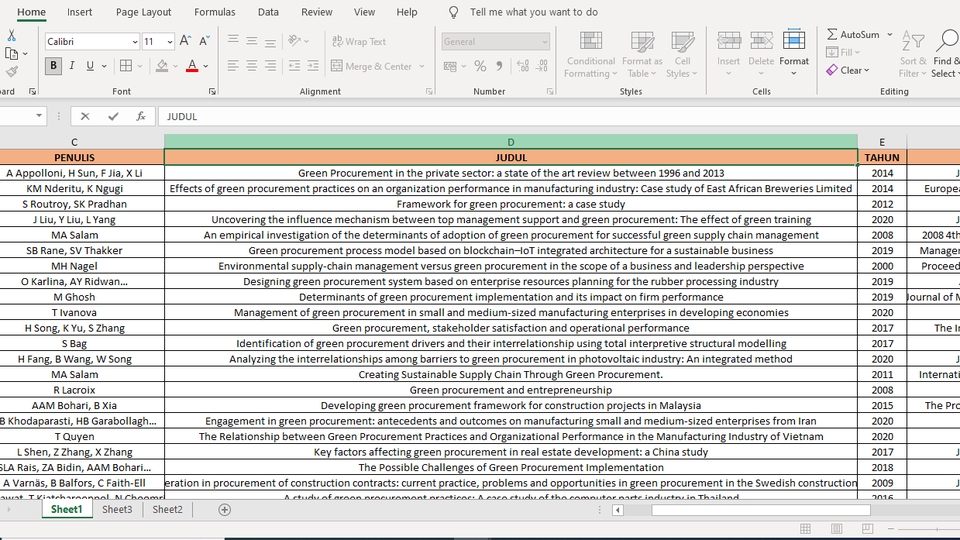960x540 pixels.
Task: Toggle Italic formatting
Action: [72, 66]
